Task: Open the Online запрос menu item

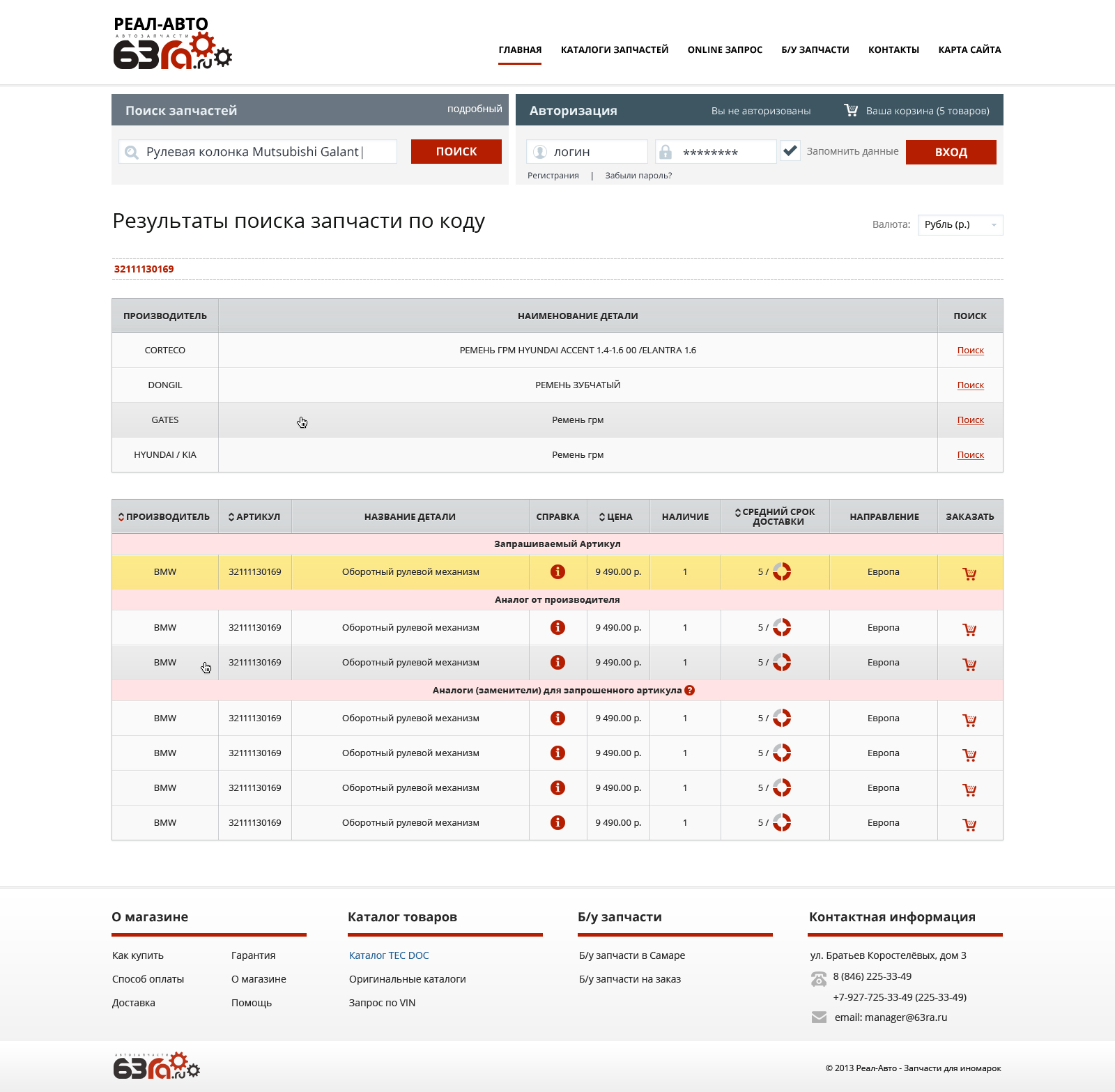Action: coord(725,49)
